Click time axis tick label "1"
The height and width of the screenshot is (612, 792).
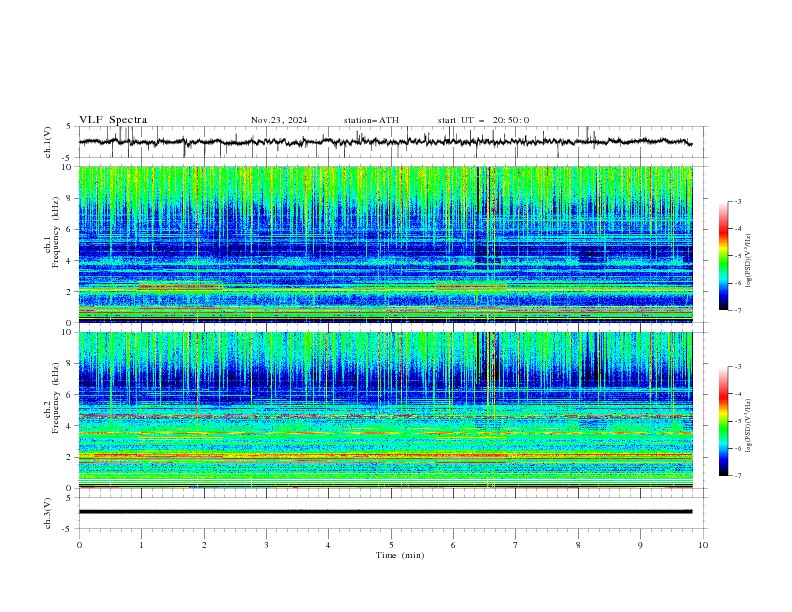(141, 545)
